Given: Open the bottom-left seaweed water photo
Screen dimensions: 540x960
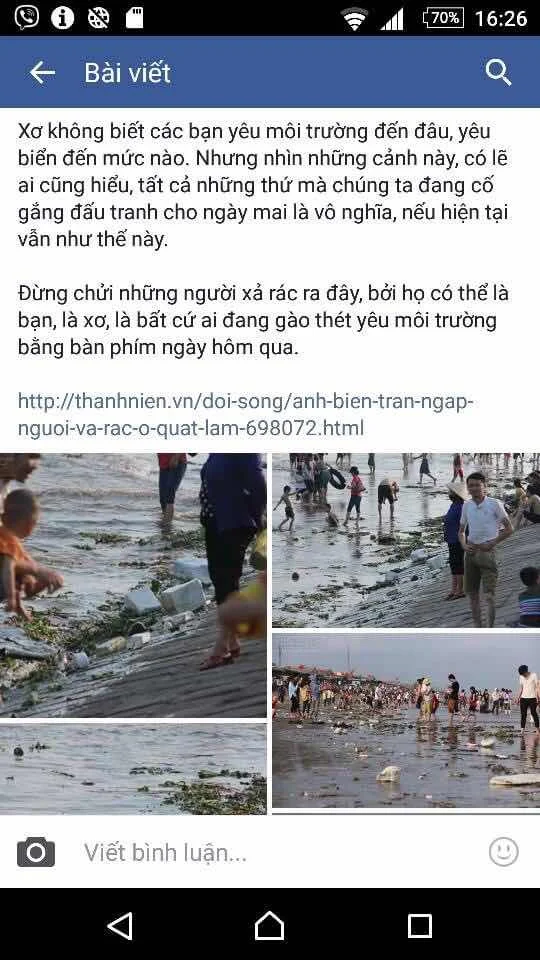Looking at the screenshot, I should coord(133,769).
